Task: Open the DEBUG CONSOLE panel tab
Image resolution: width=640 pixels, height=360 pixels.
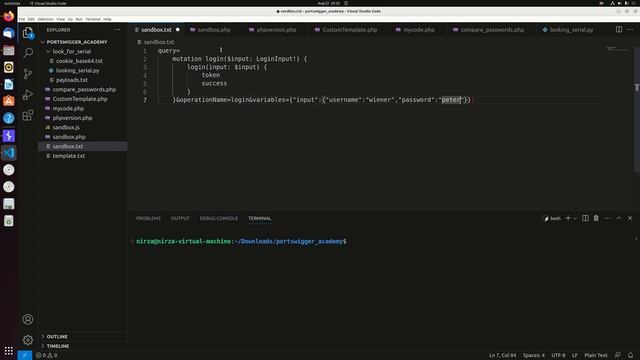Action: point(219,218)
